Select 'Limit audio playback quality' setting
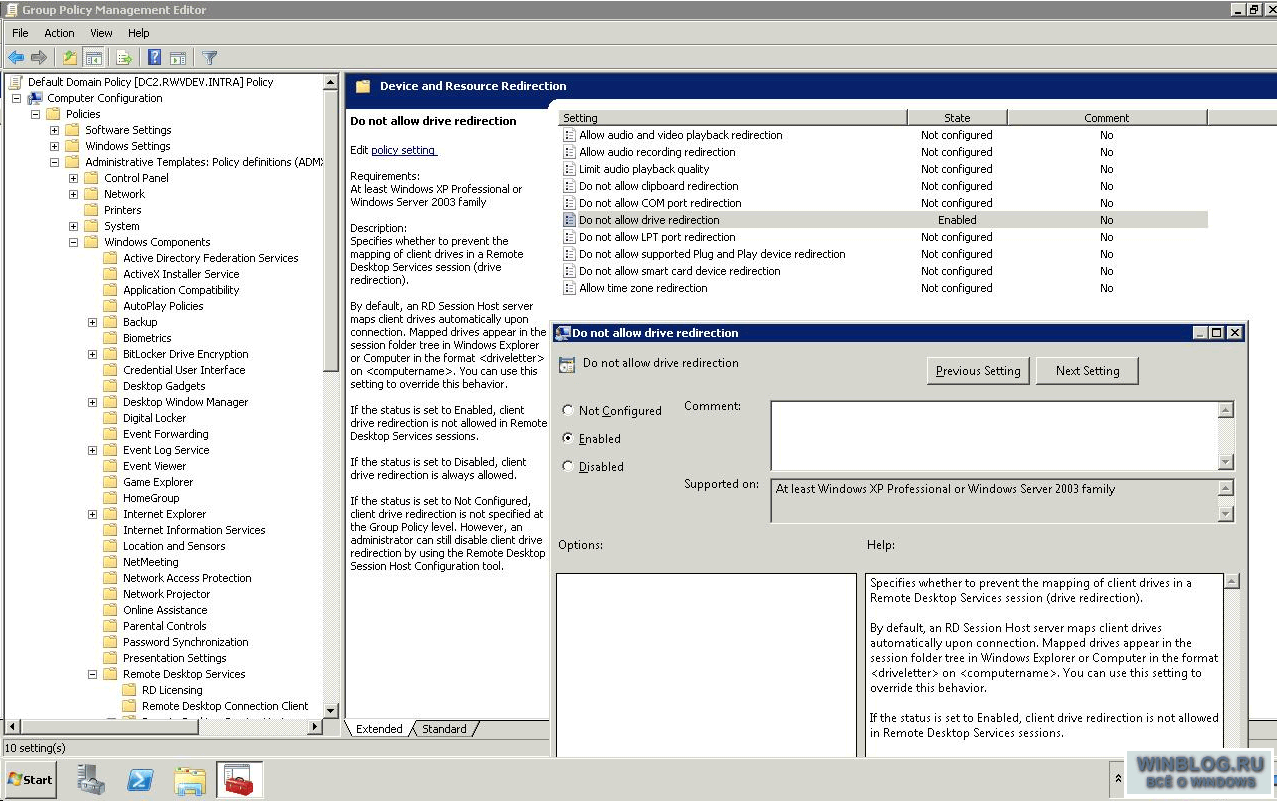 click(644, 169)
